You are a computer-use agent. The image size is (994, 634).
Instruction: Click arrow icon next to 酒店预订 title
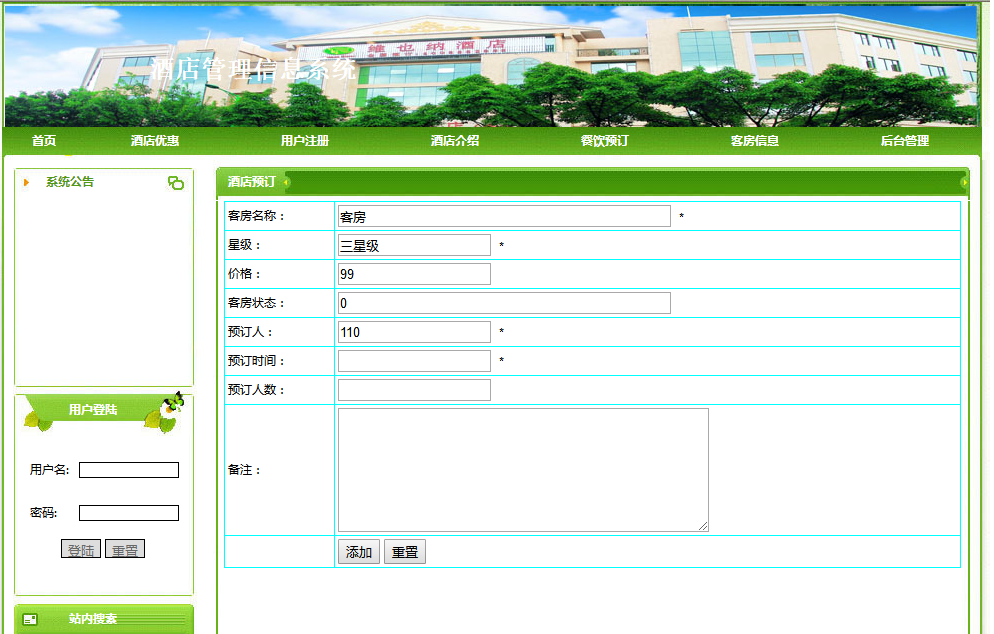(287, 183)
